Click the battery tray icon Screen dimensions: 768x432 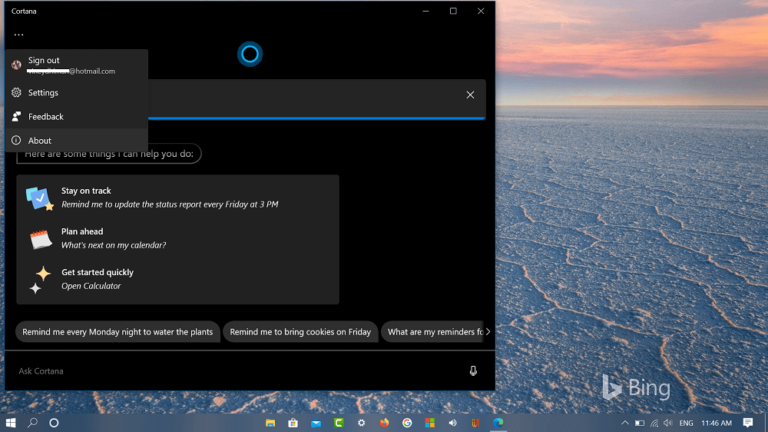tap(640, 423)
